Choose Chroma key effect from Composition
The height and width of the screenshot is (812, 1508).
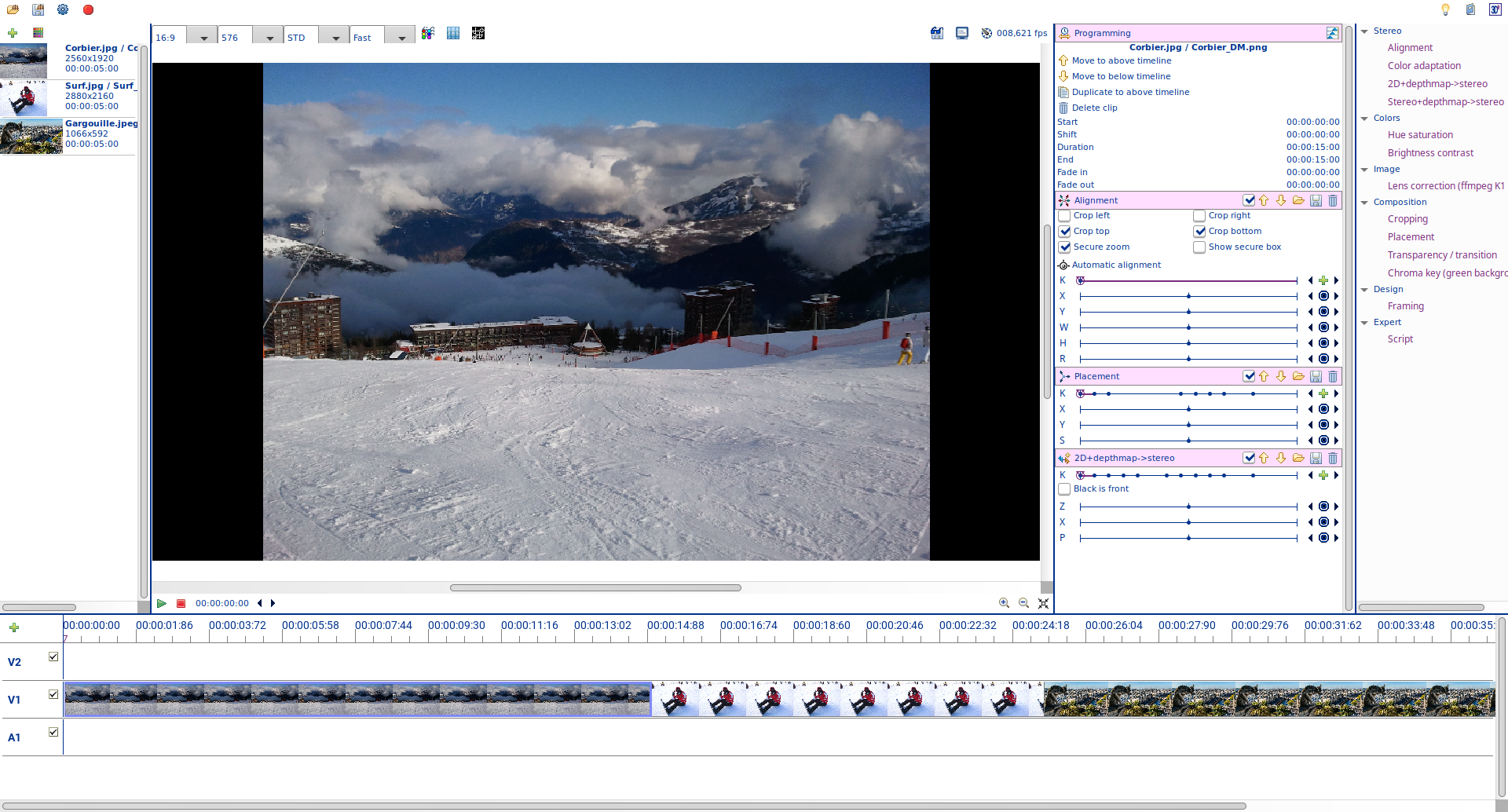pyautogui.click(x=1447, y=273)
